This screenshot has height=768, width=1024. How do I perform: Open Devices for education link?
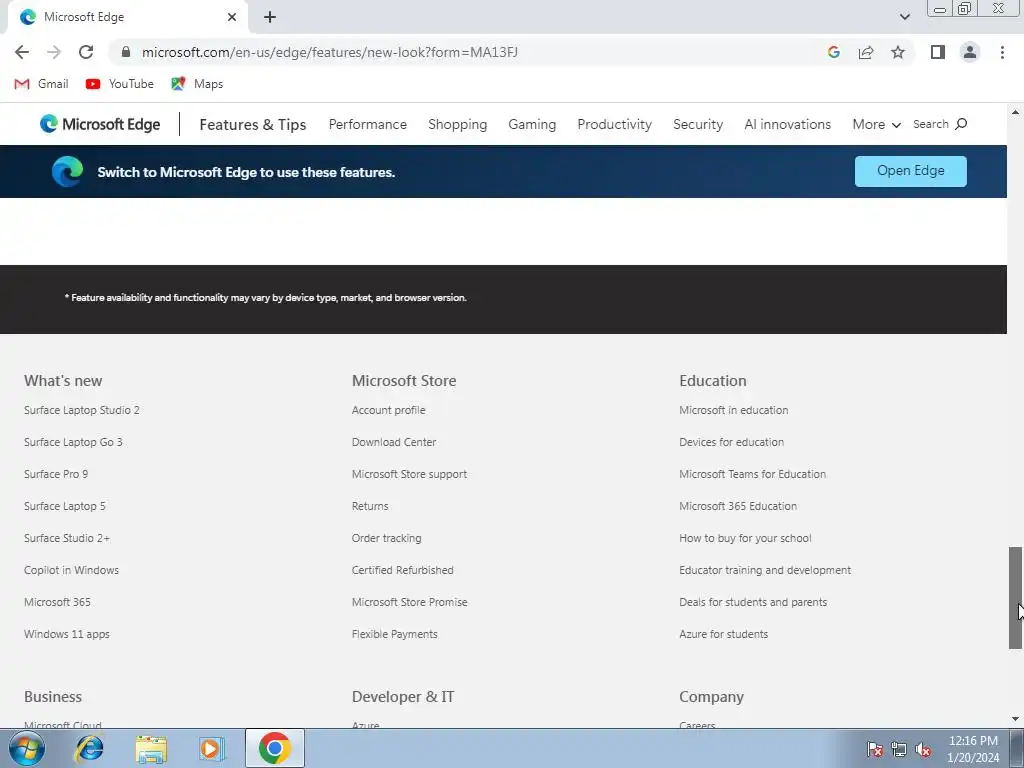731,442
